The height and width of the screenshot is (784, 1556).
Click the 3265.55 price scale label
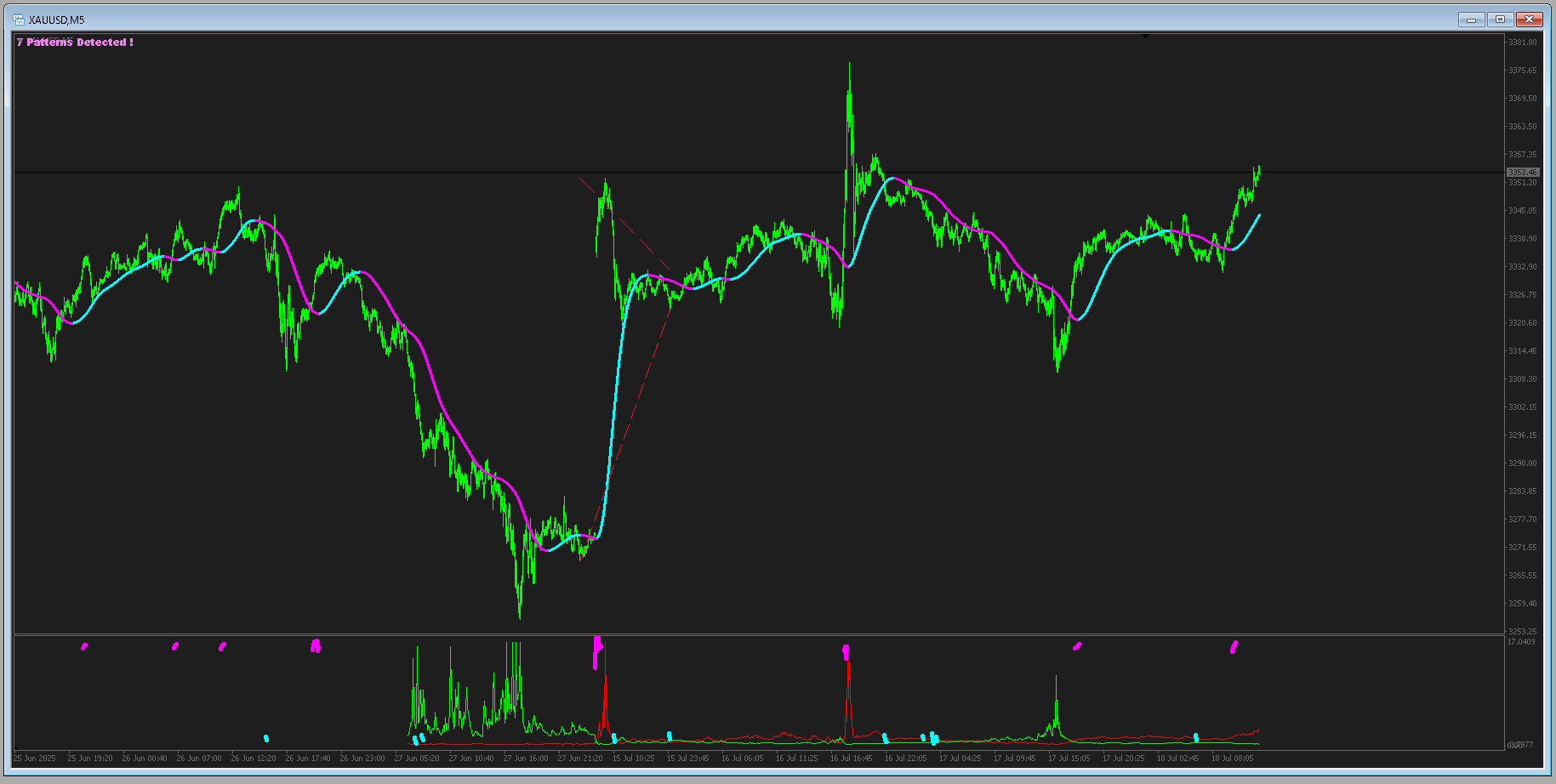click(1523, 576)
